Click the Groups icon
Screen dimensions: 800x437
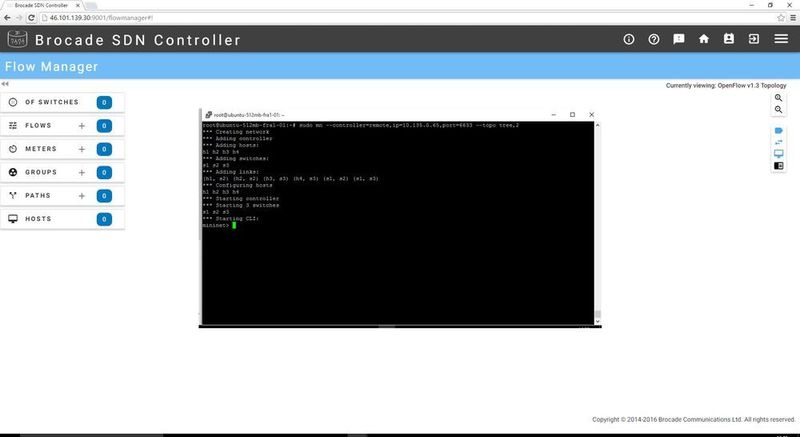(13, 172)
